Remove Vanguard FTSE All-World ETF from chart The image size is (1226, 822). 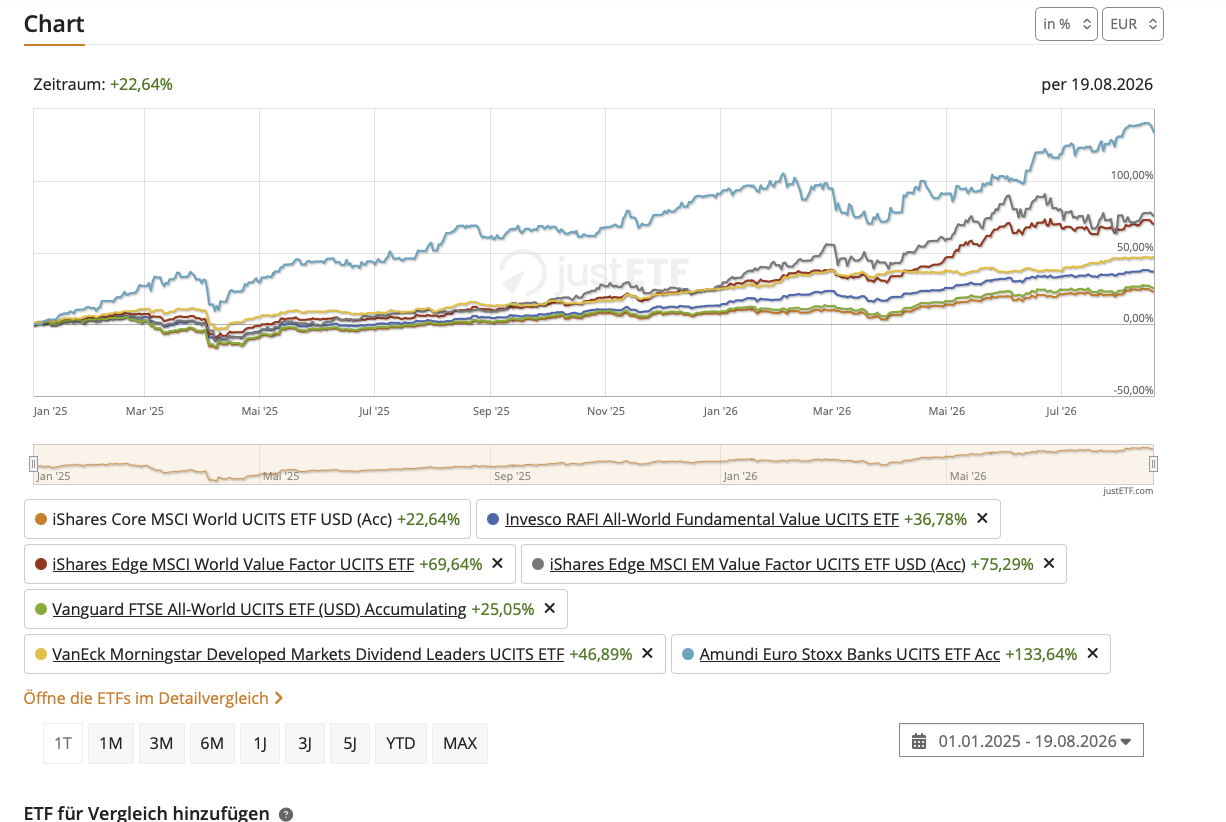point(550,609)
